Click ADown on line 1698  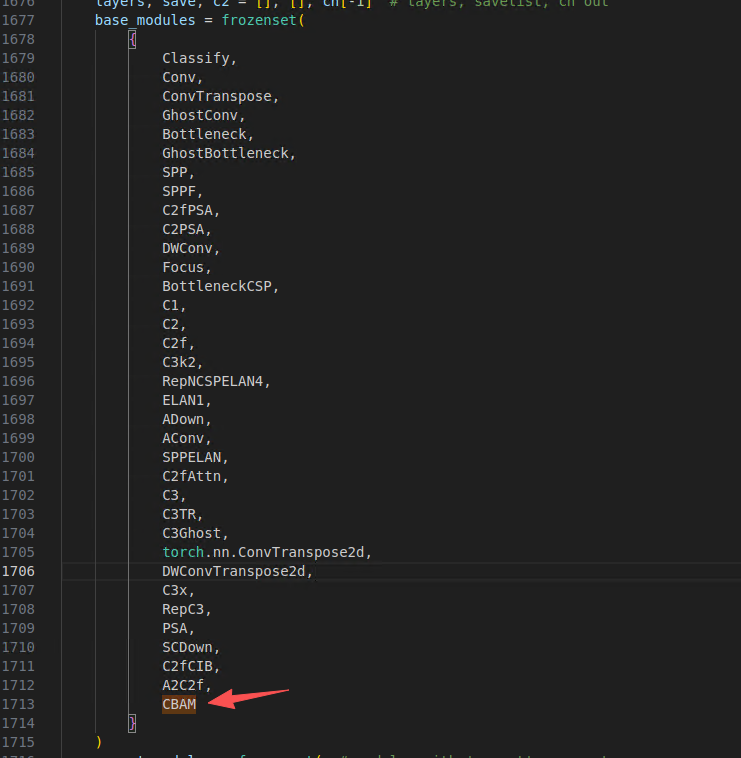click(183, 419)
